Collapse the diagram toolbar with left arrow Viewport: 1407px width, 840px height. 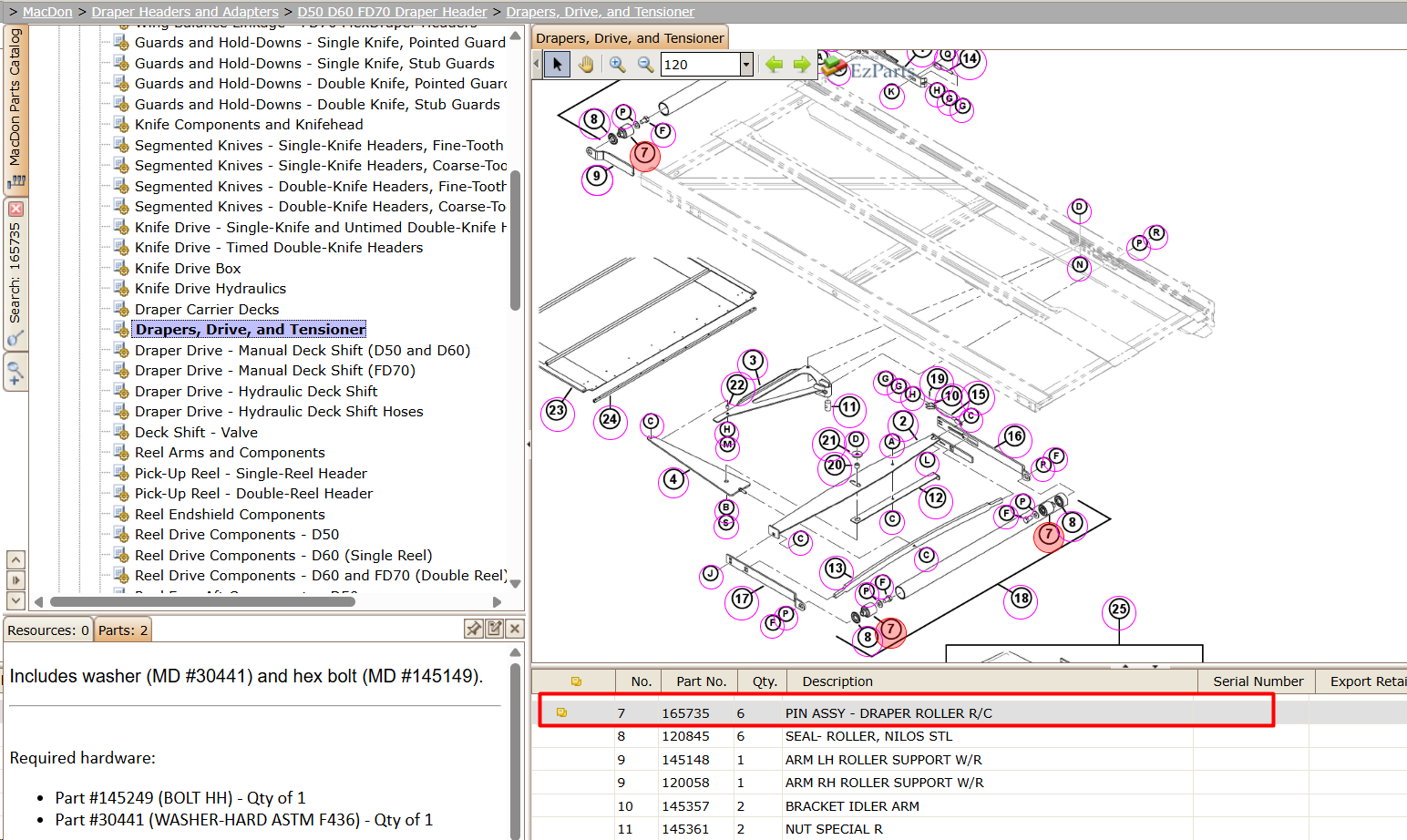click(537, 65)
